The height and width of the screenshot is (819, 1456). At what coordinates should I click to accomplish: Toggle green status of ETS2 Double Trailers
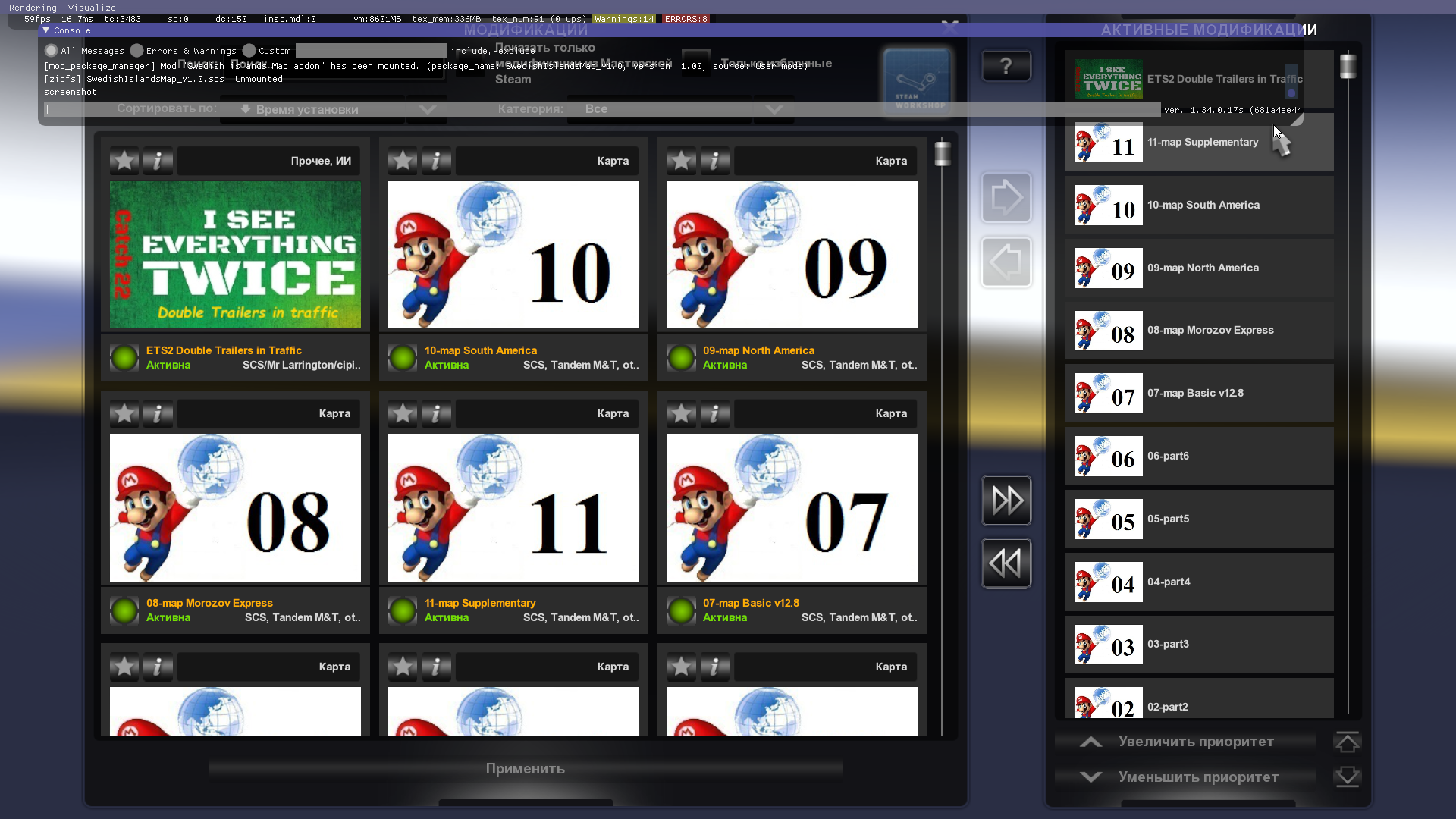point(124,357)
